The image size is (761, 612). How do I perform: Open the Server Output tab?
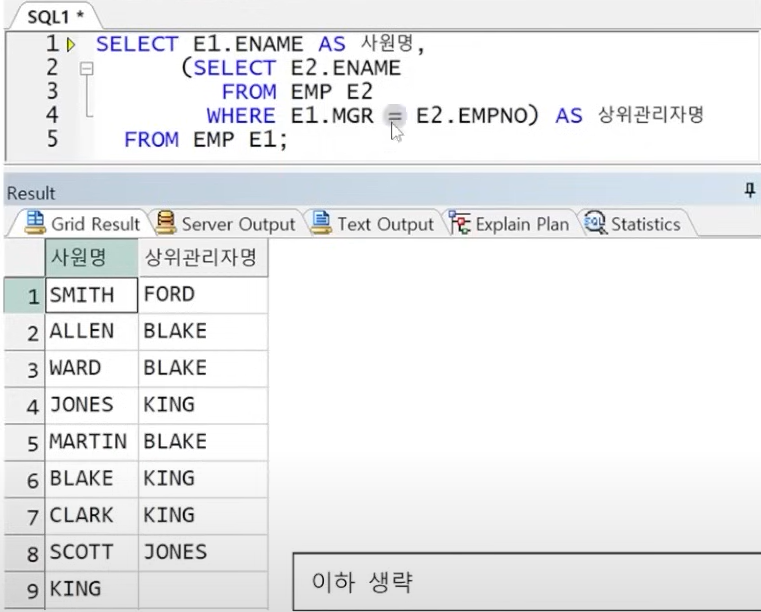(x=226, y=224)
